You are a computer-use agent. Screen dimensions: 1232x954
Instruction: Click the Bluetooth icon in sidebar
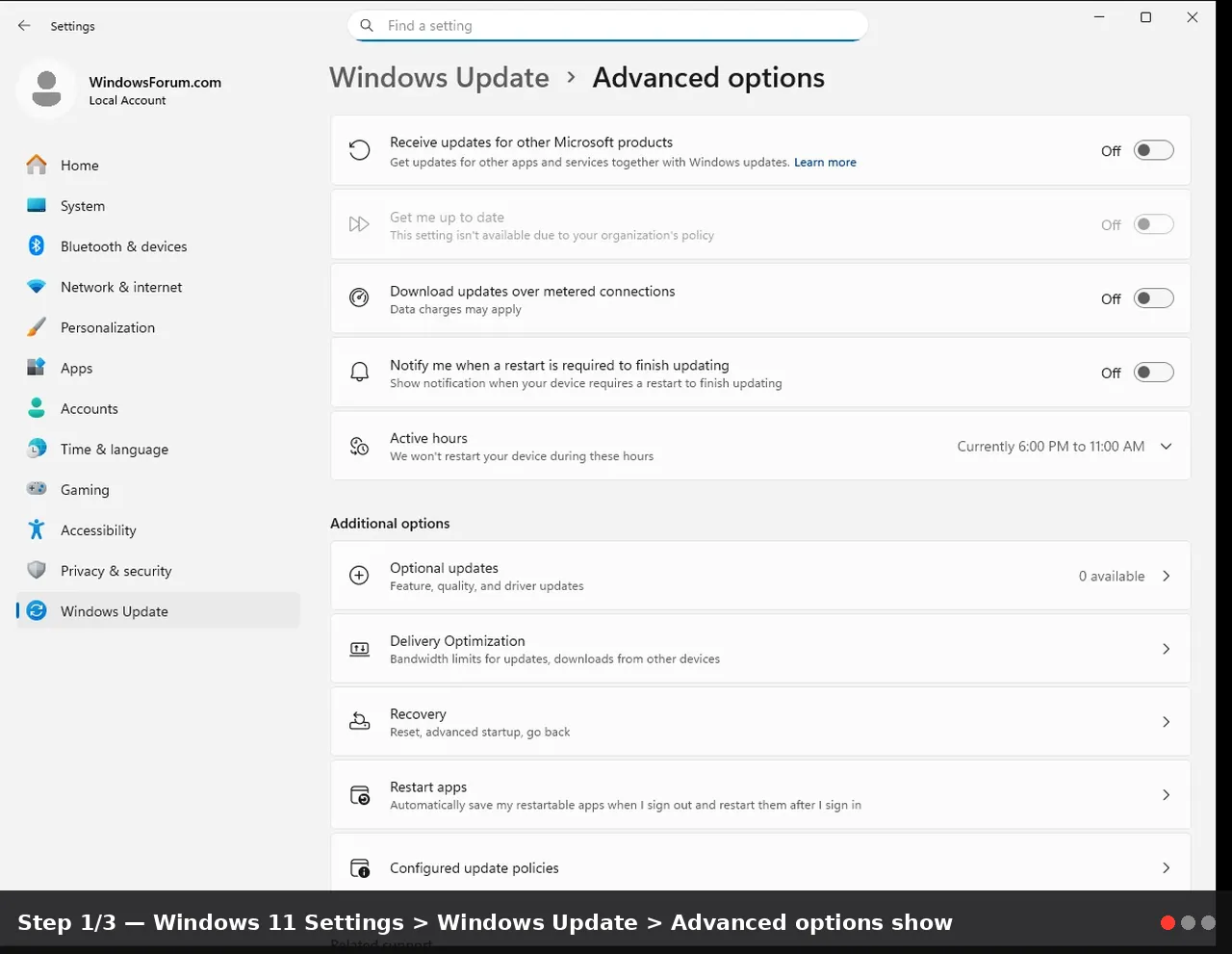click(x=37, y=246)
